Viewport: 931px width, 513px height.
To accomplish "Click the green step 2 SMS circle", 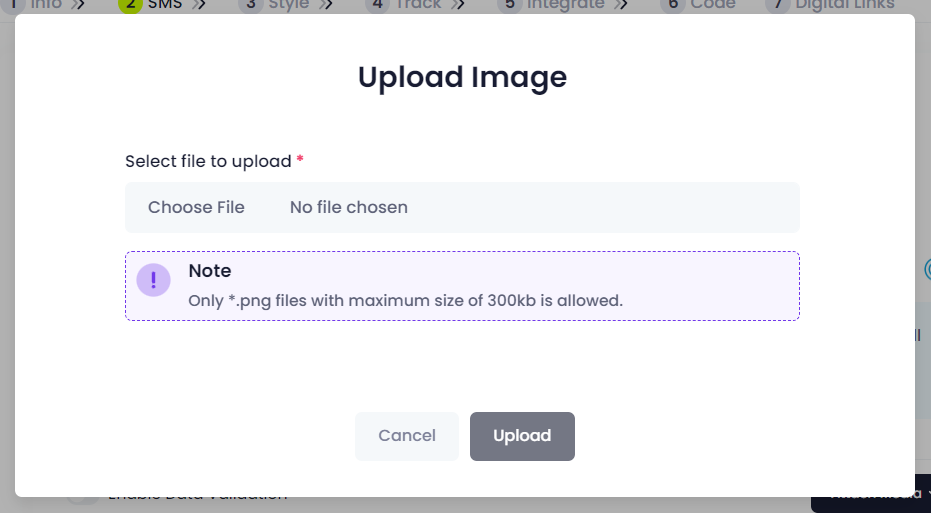I will pyautogui.click(x=130, y=6).
